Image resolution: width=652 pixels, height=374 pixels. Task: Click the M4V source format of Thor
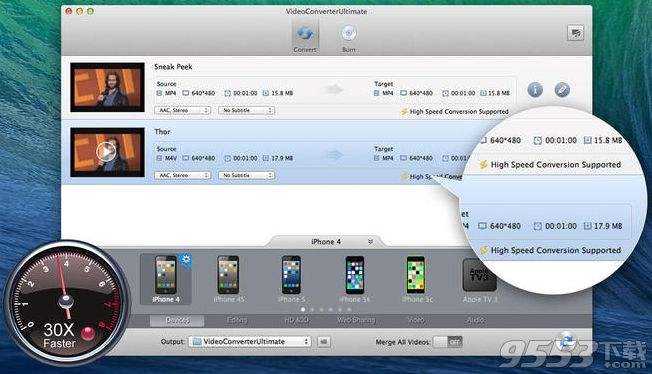click(x=170, y=158)
